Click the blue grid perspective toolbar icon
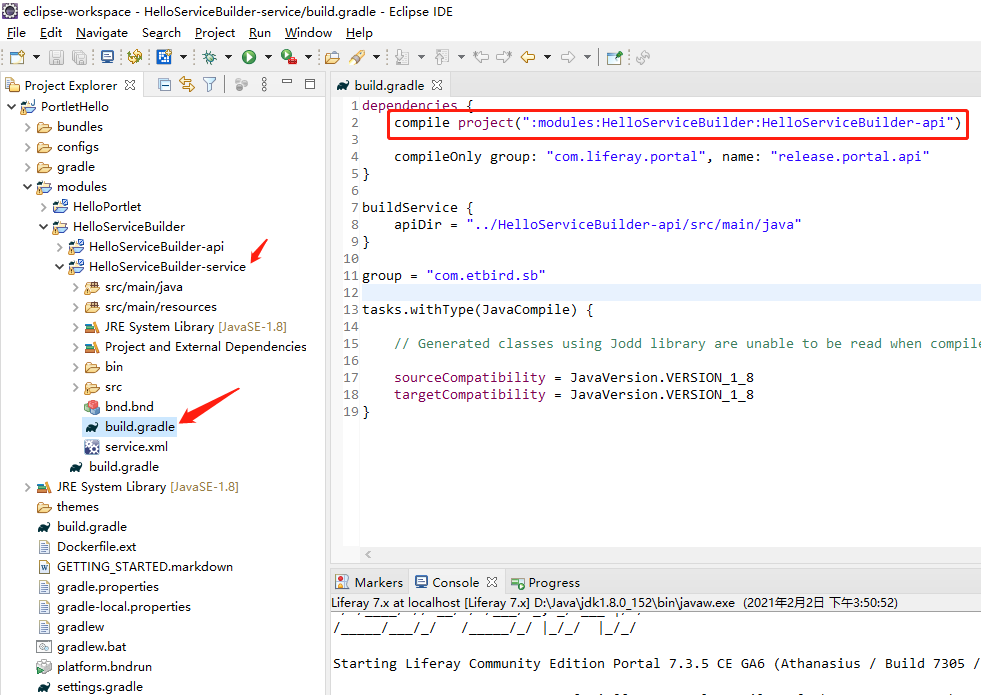981x695 pixels. click(x=164, y=57)
